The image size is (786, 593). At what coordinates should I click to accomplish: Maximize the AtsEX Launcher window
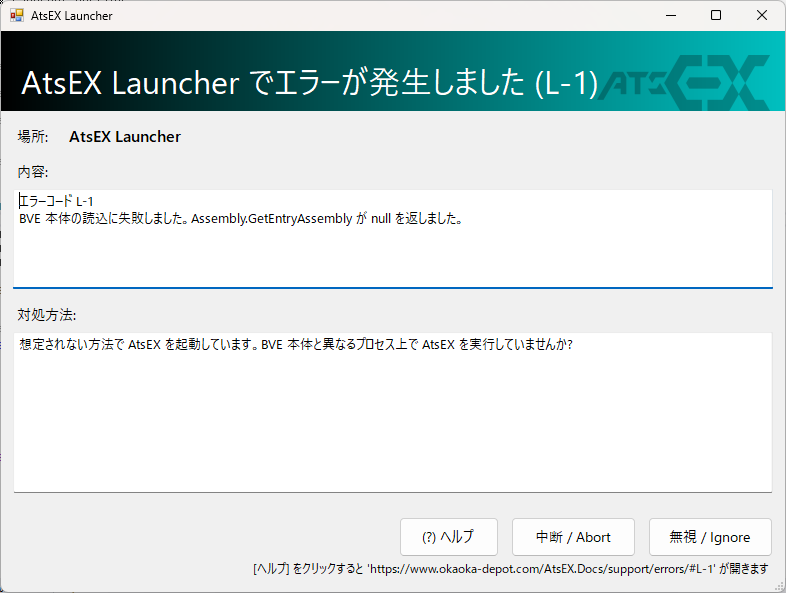tap(716, 16)
